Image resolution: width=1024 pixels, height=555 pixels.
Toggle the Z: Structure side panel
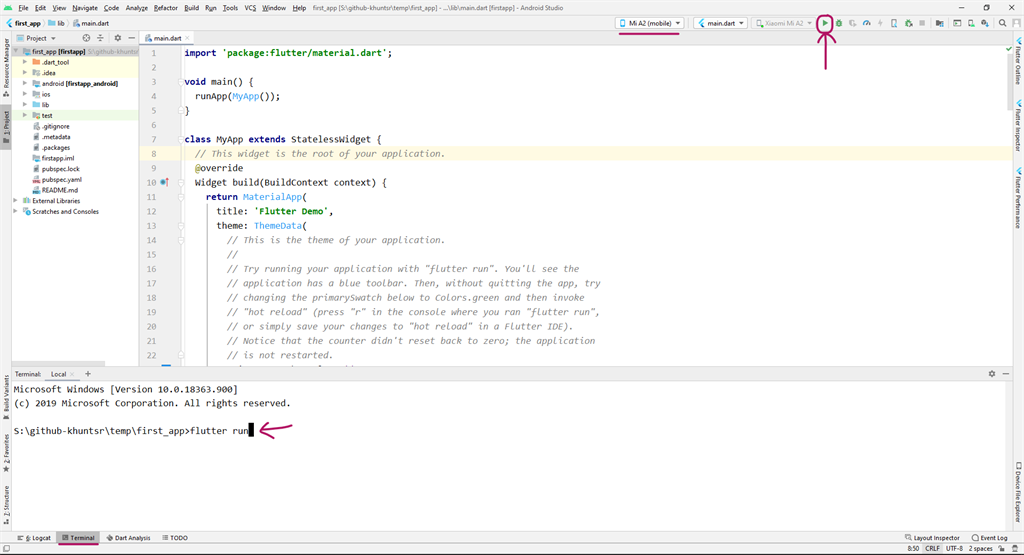(x=6, y=505)
